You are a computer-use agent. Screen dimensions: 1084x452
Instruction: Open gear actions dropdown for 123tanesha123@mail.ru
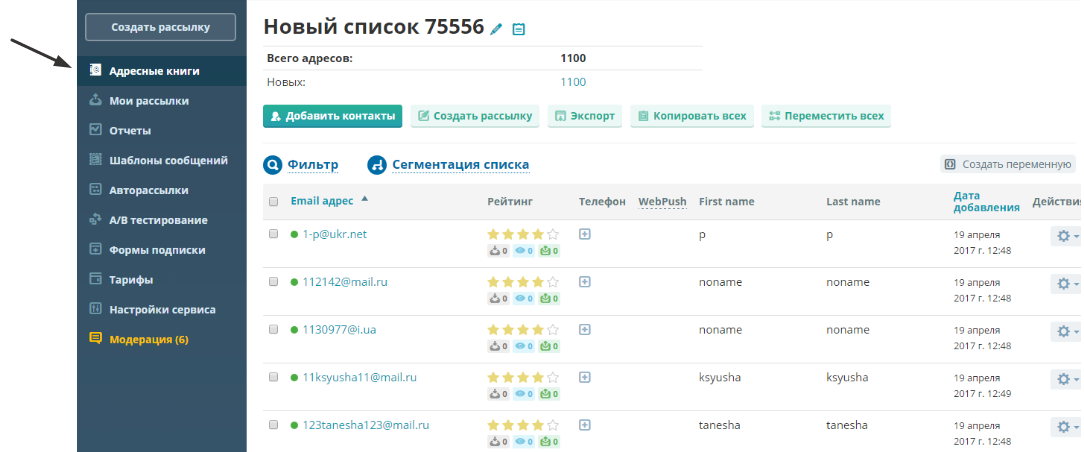pos(1067,427)
